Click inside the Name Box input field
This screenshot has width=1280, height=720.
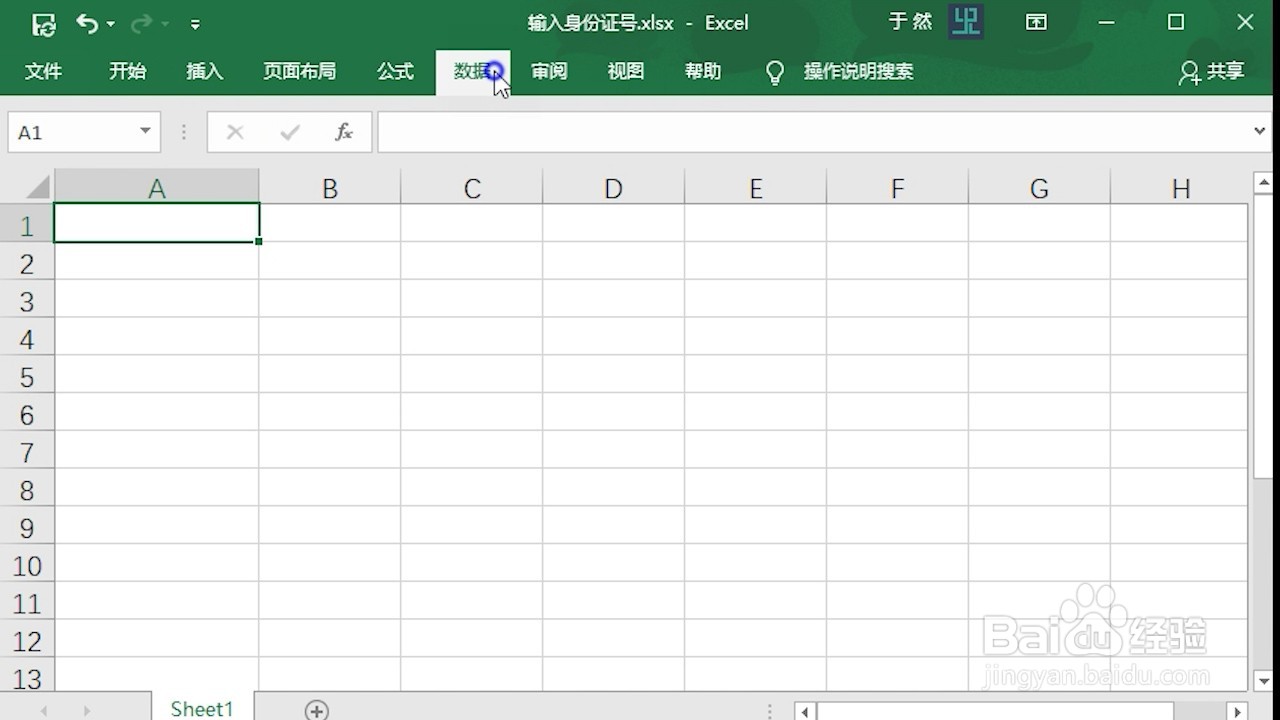click(70, 131)
